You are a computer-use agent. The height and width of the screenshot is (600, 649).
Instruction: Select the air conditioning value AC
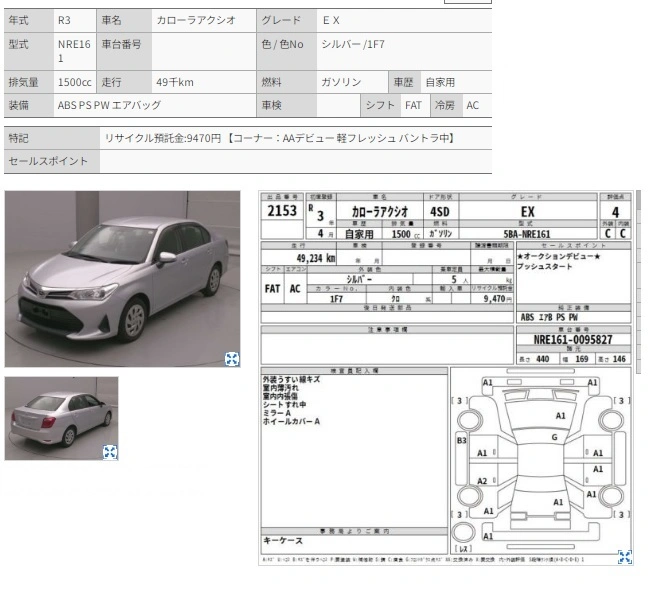click(472, 105)
